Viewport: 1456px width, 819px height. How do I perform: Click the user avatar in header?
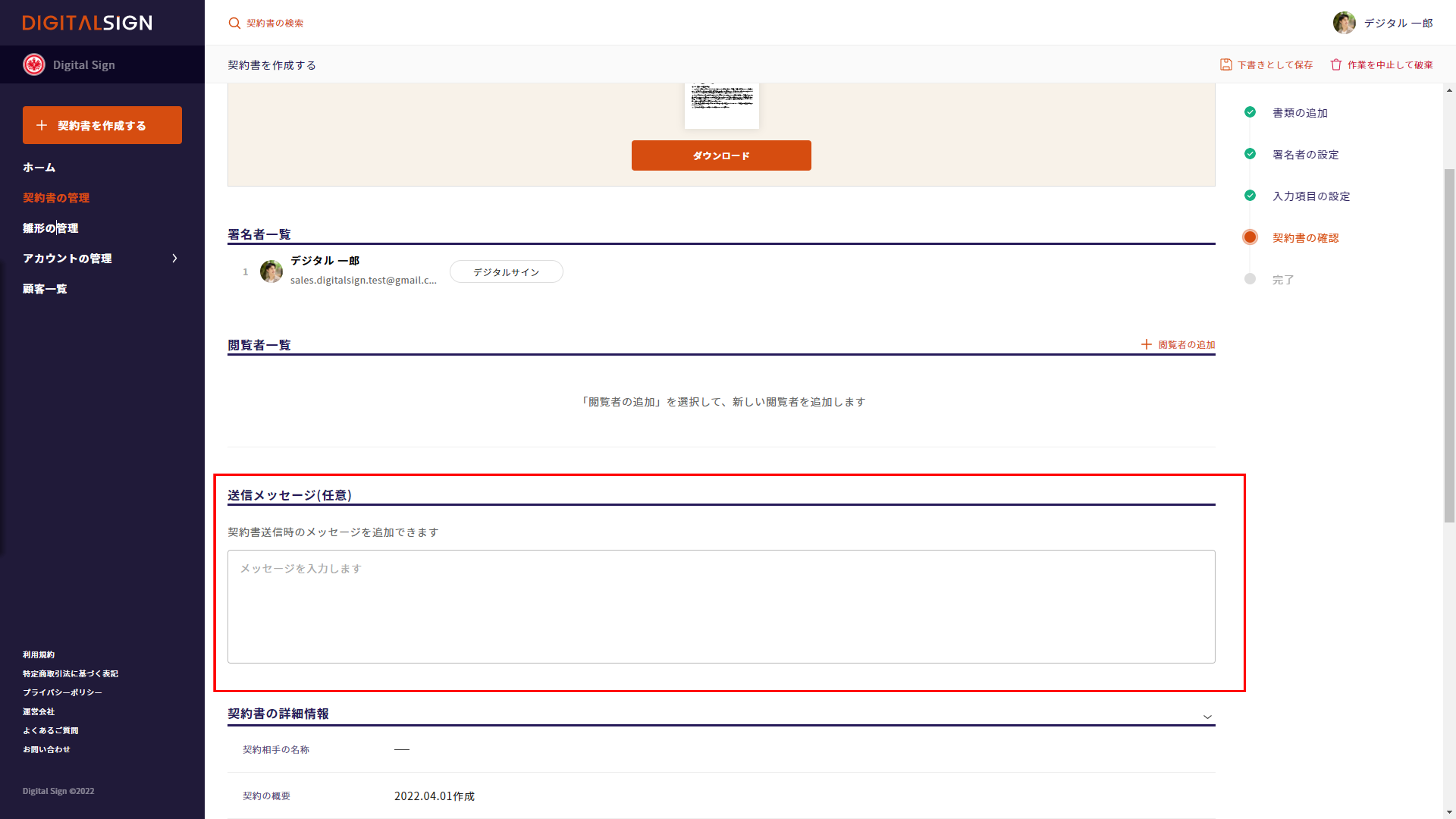click(x=1344, y=23)
